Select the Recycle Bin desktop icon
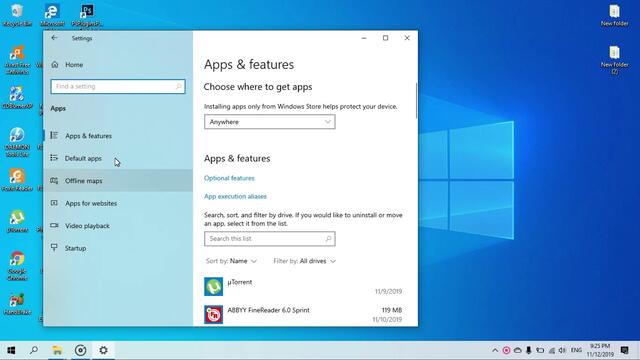 coord(17,15)
